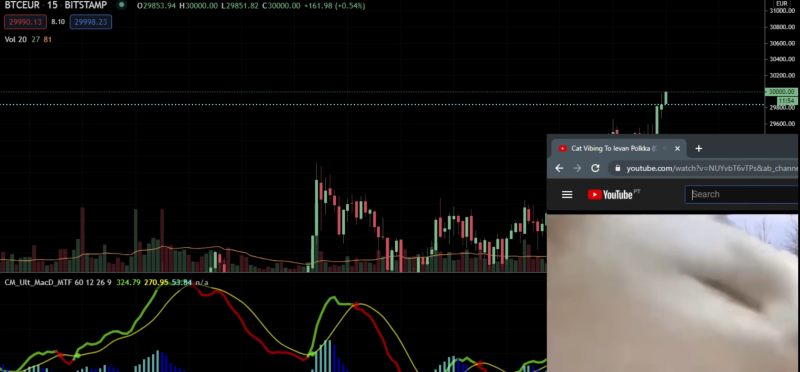Open the YouTube hamburger guide menu

567,194
